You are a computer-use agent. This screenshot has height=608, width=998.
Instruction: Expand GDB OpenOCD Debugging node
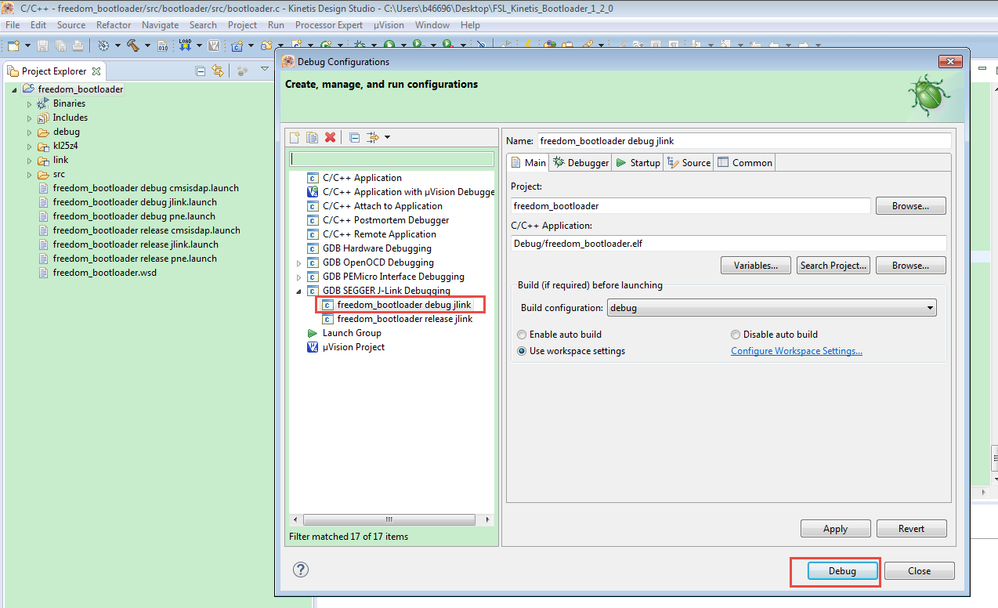coord(299,263)
